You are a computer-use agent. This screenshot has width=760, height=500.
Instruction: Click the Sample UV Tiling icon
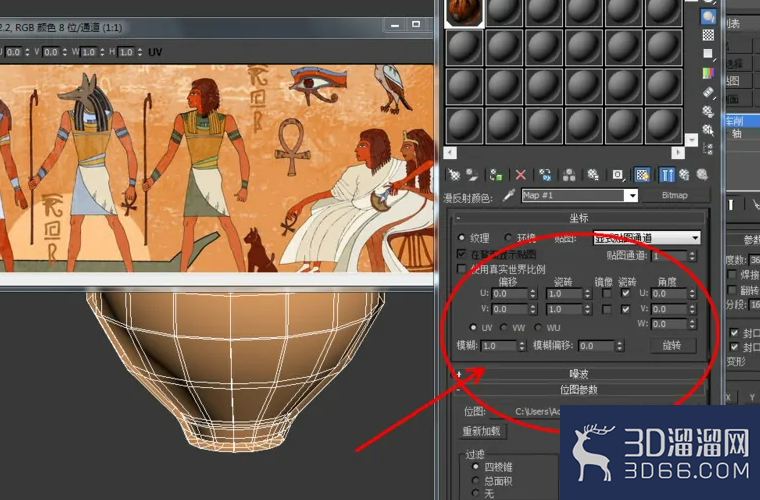click(x=708, y=53)
